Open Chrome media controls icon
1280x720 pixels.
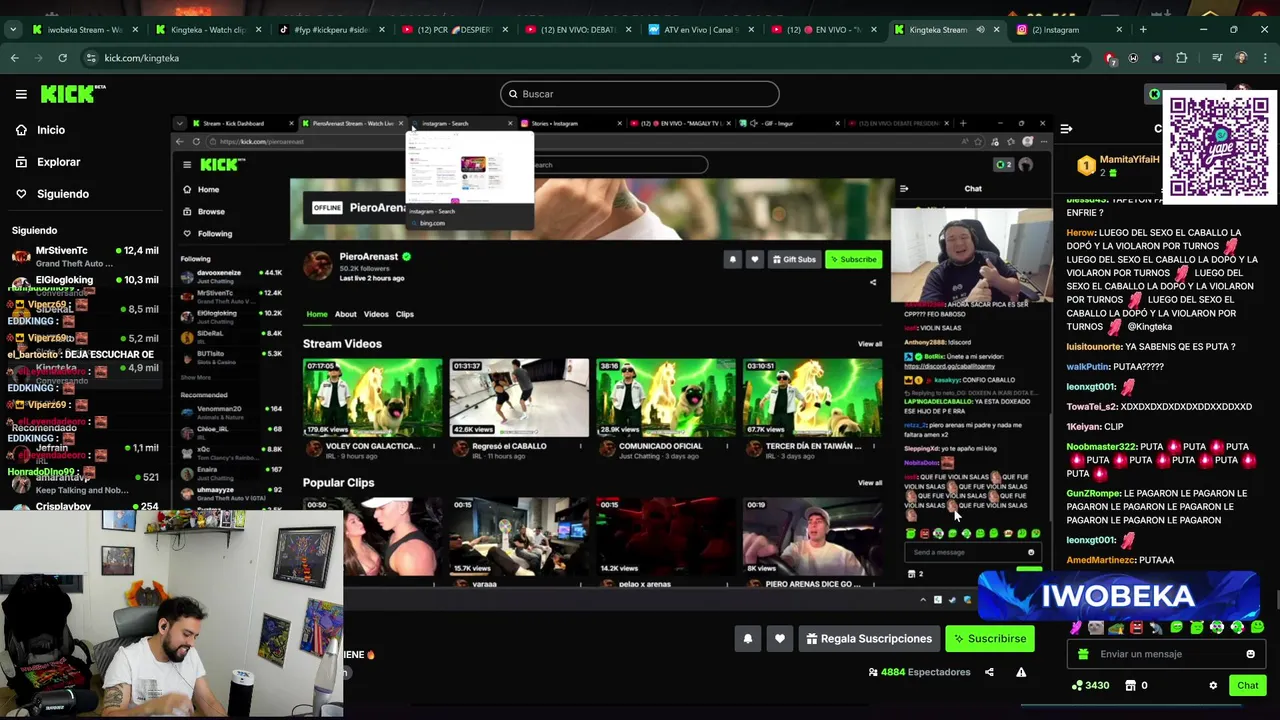coord(1217,58)
